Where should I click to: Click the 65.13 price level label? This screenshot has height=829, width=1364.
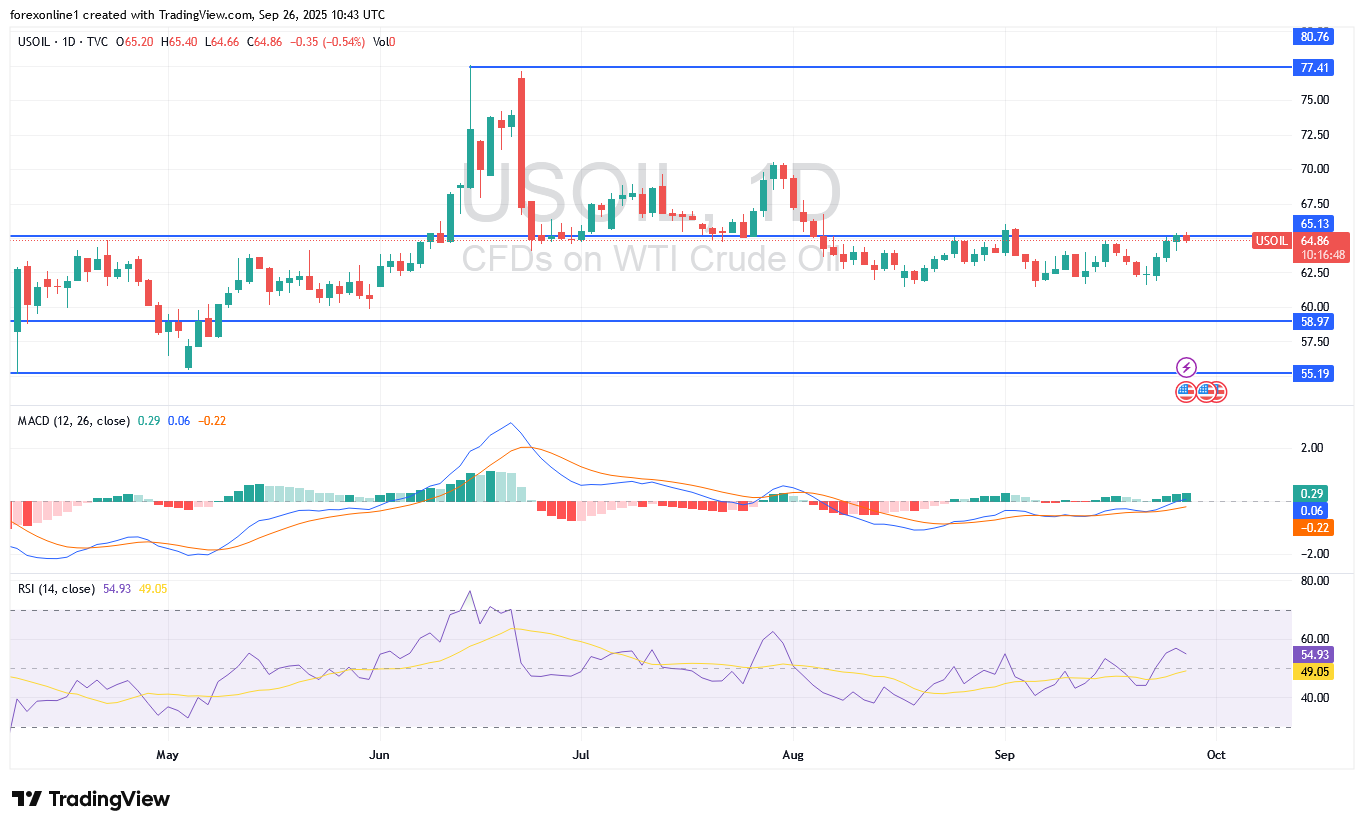pyautogui.click(x=1314, y=224)
